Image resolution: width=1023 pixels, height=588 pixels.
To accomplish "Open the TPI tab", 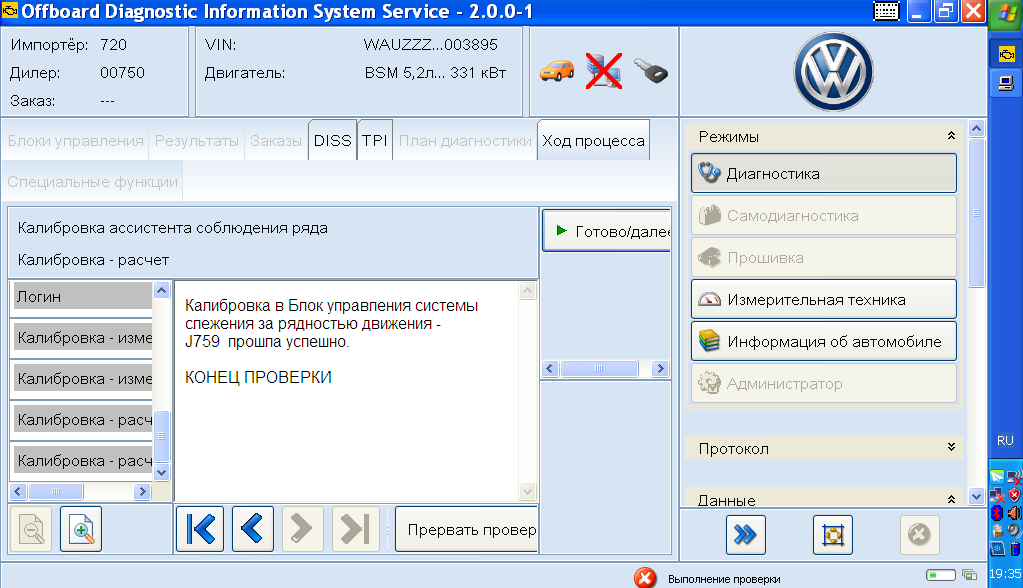I will pyautogui.click(x=375, y=141).
